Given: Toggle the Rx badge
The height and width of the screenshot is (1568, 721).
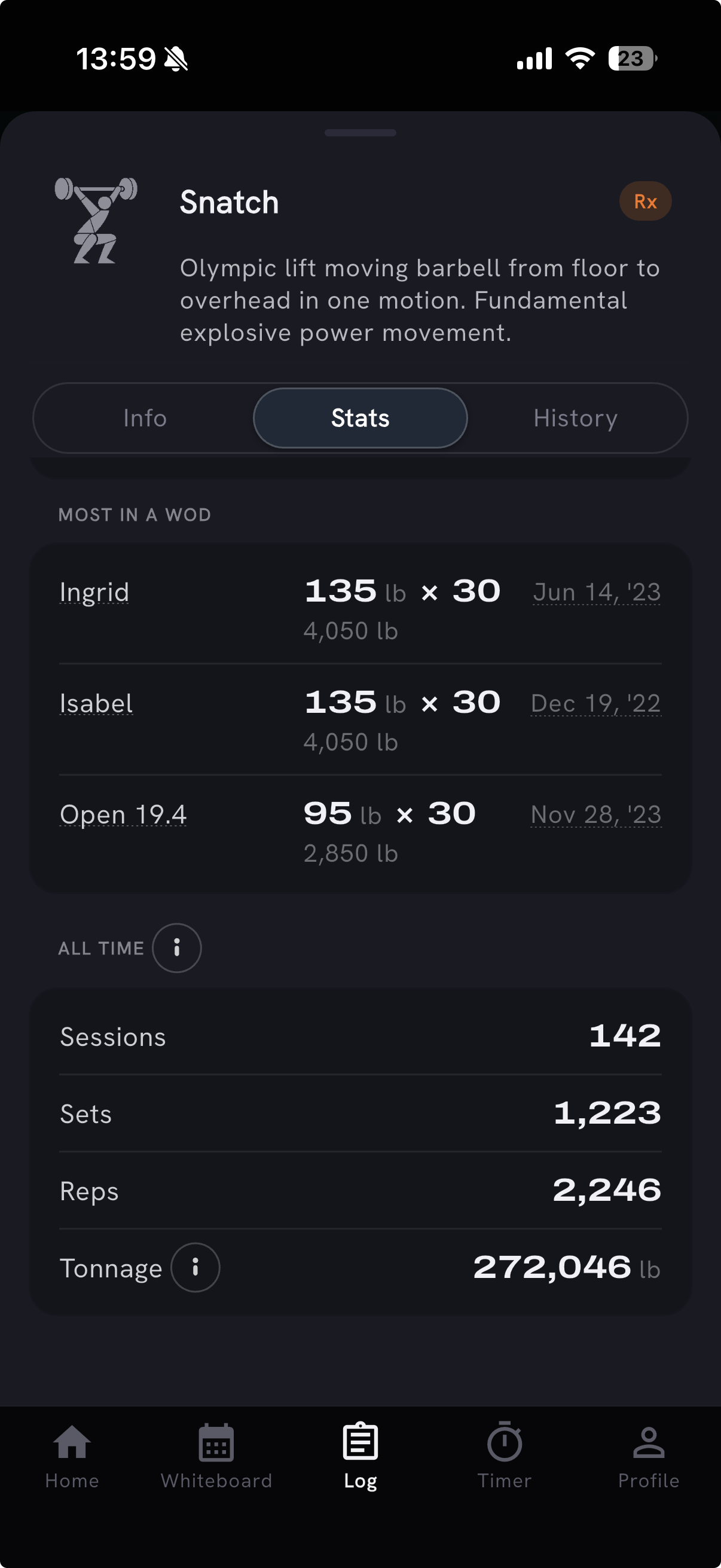Looking at the screenshot, I should point(645,202).
